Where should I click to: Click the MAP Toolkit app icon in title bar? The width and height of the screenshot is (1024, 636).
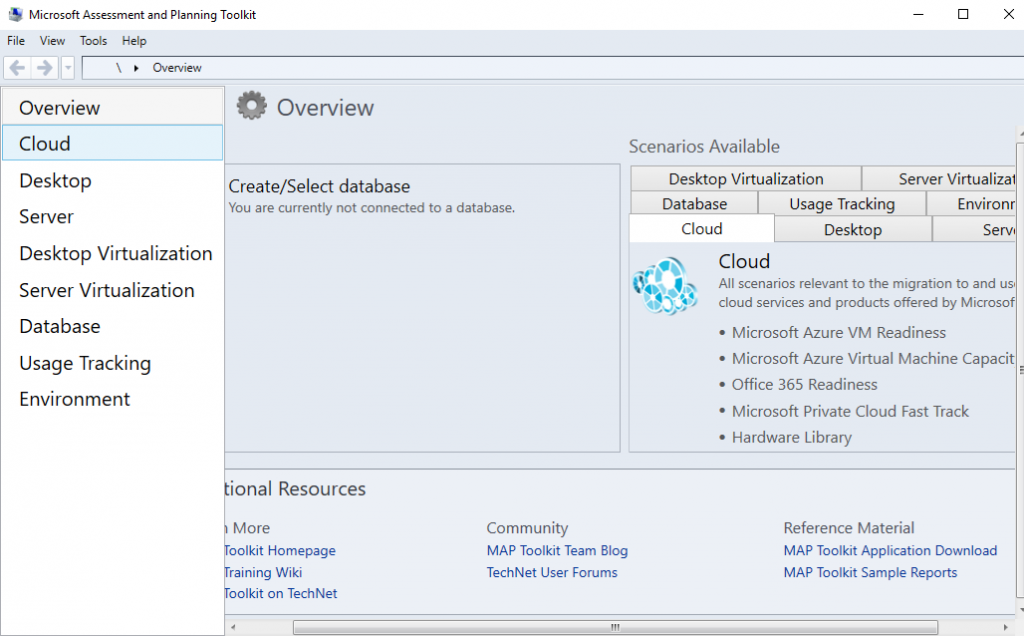click(15, 14)
